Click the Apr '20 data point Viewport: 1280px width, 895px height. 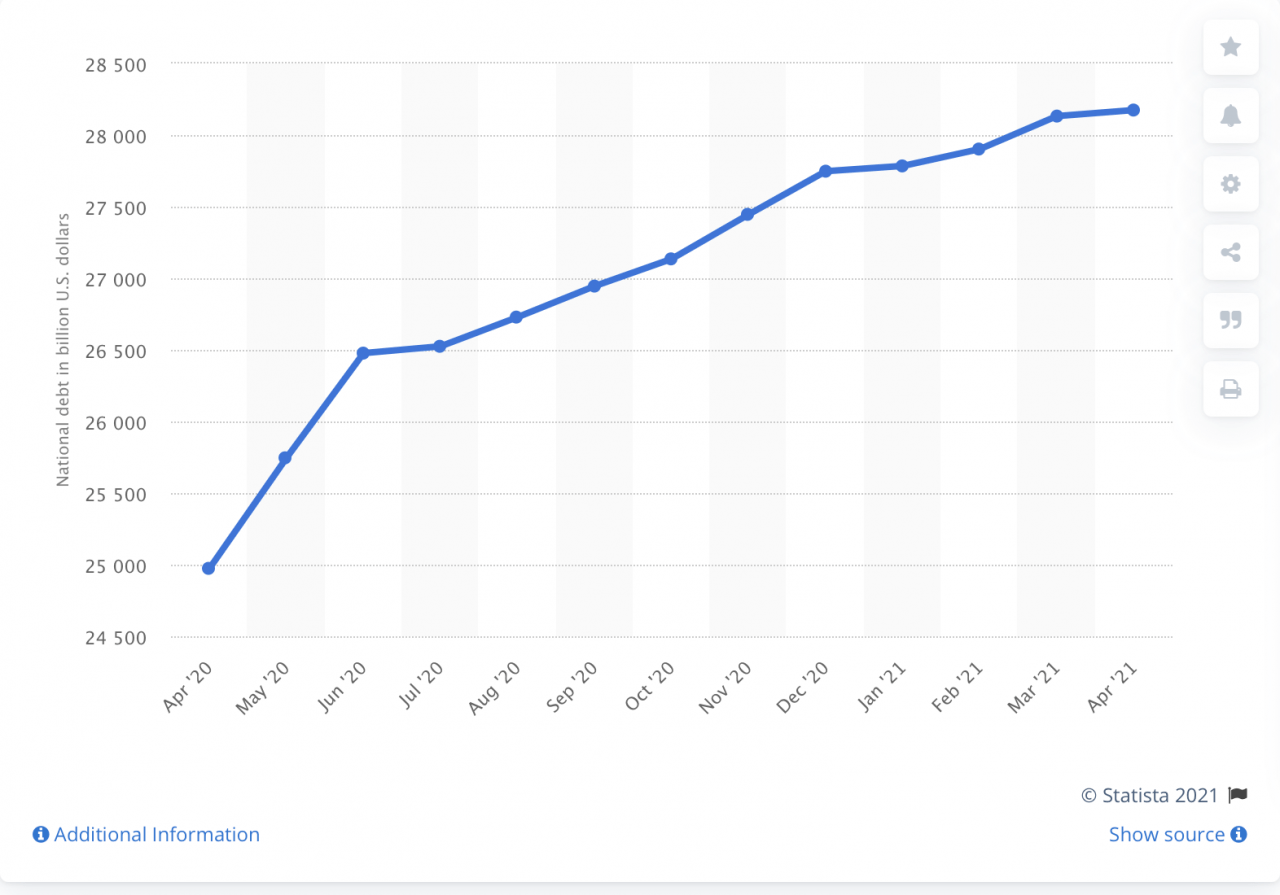click(208, 568)
